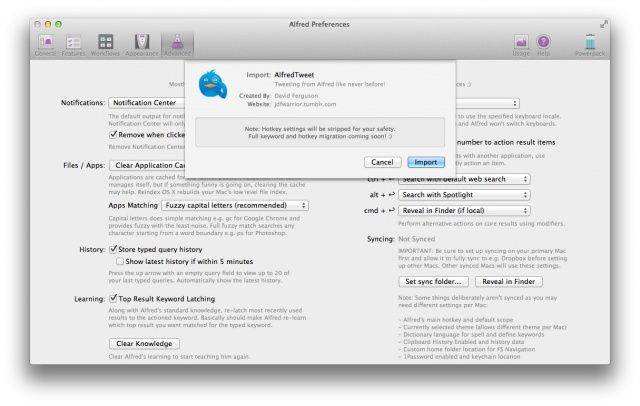
Task: Click the jdfwarrior.tumblr.com website text
Action: tap(305, 104)
